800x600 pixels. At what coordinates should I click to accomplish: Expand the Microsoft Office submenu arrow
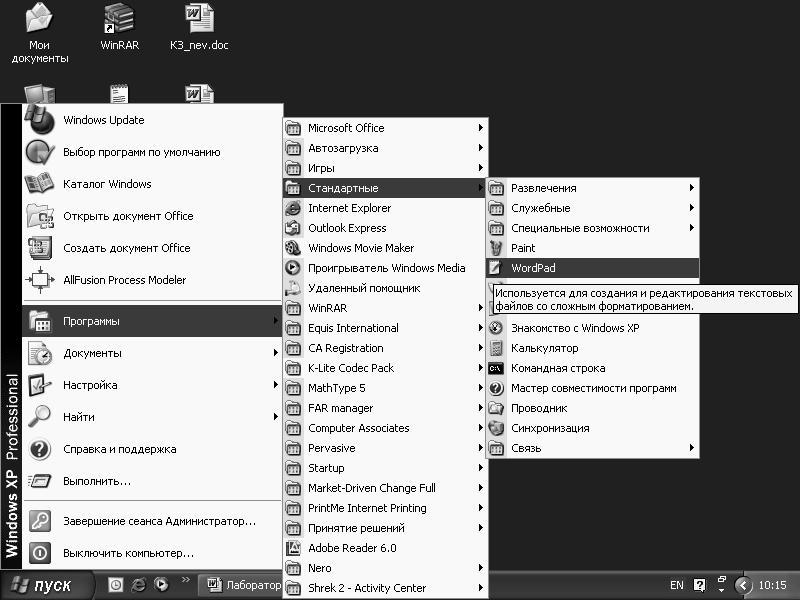click(x=481, y=128)
